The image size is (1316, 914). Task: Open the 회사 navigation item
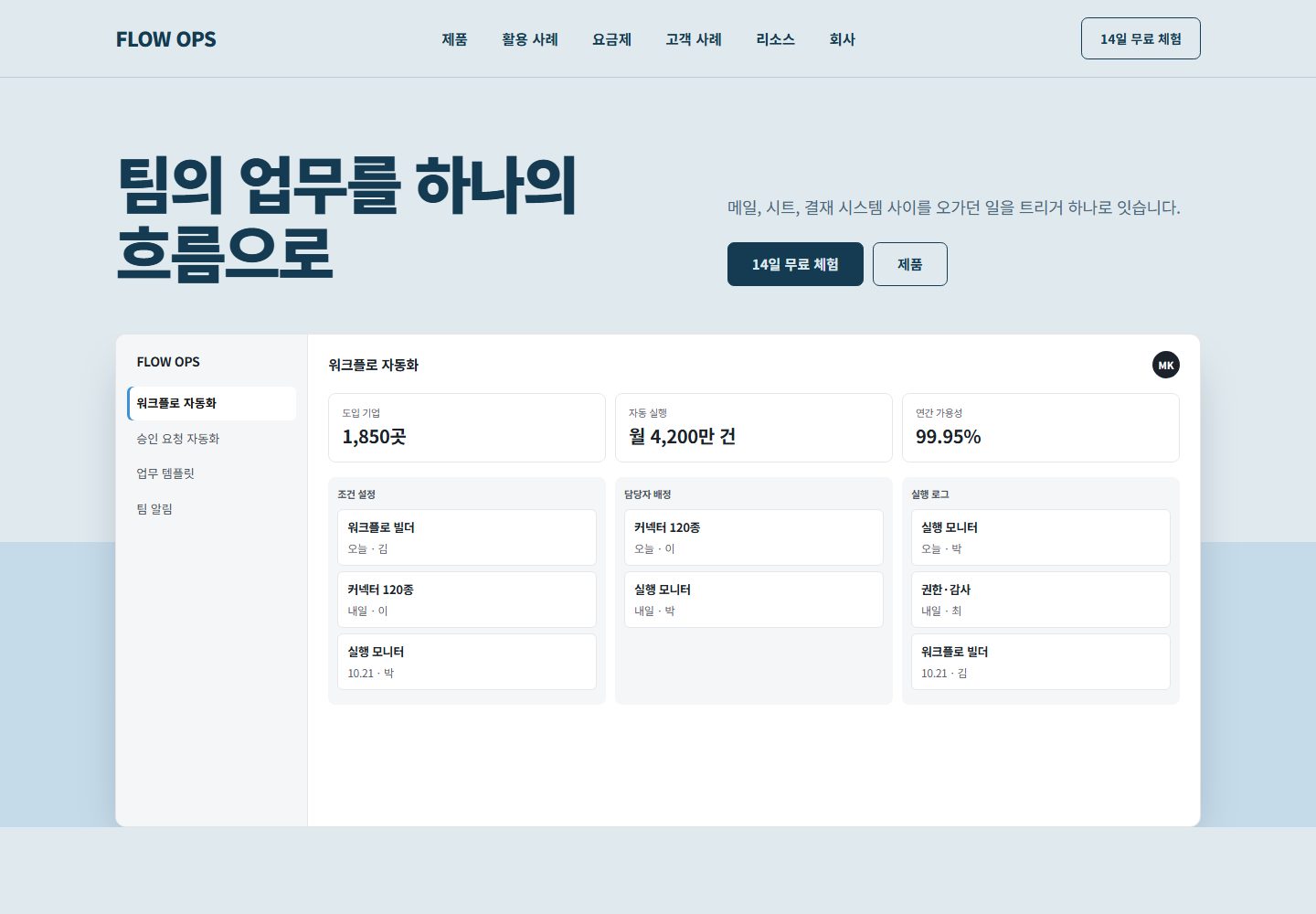click(x=842, y=39)
